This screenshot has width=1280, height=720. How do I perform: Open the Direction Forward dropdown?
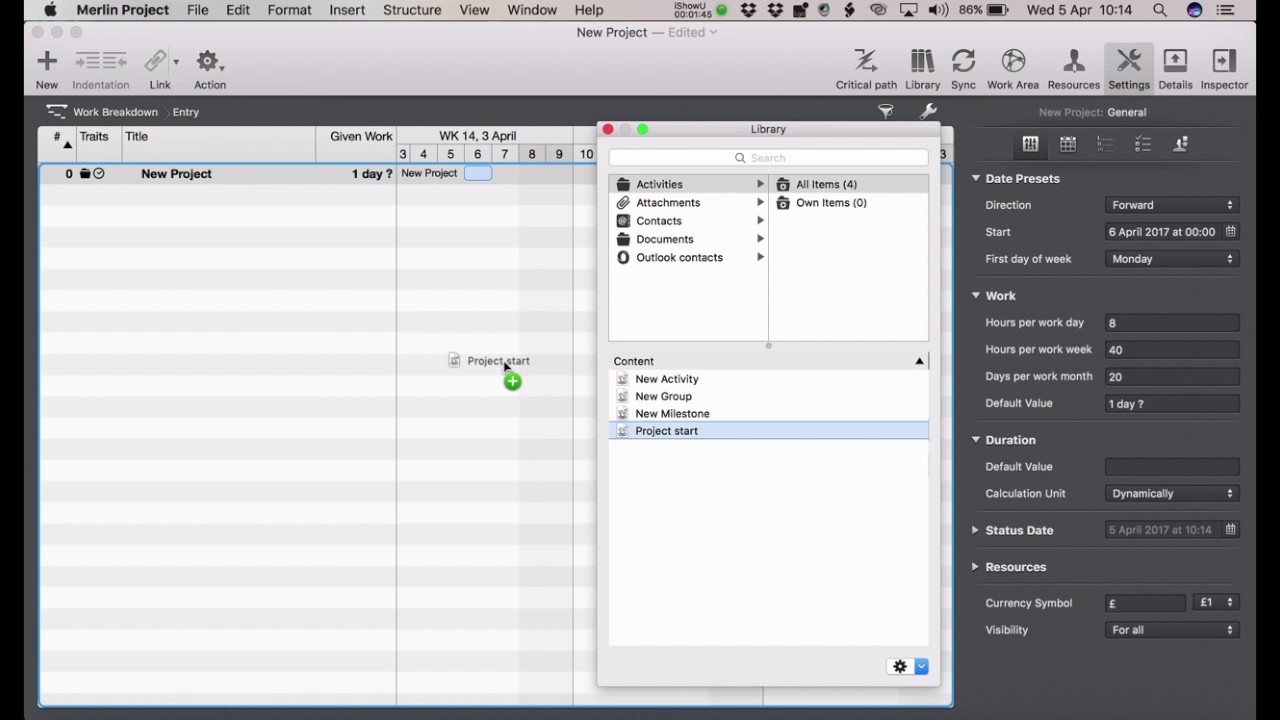(1172, 205)
